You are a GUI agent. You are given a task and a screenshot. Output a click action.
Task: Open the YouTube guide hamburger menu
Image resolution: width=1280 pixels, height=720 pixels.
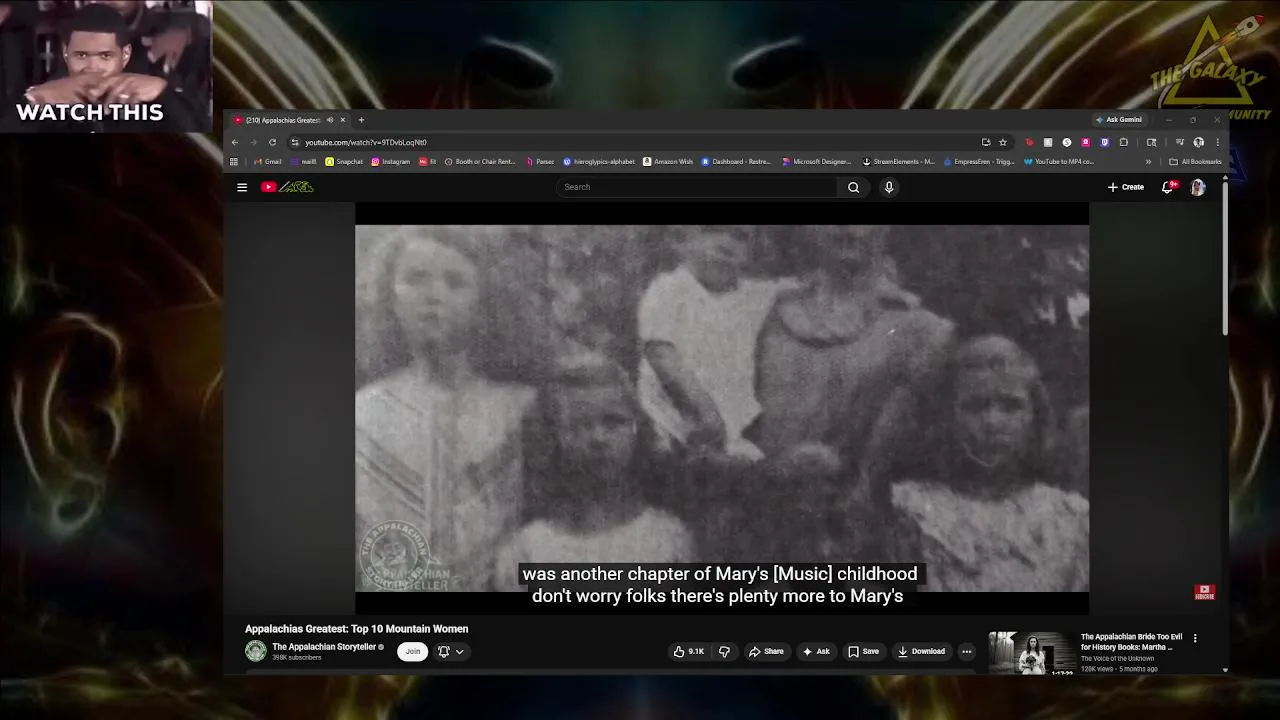click(242, 187)
